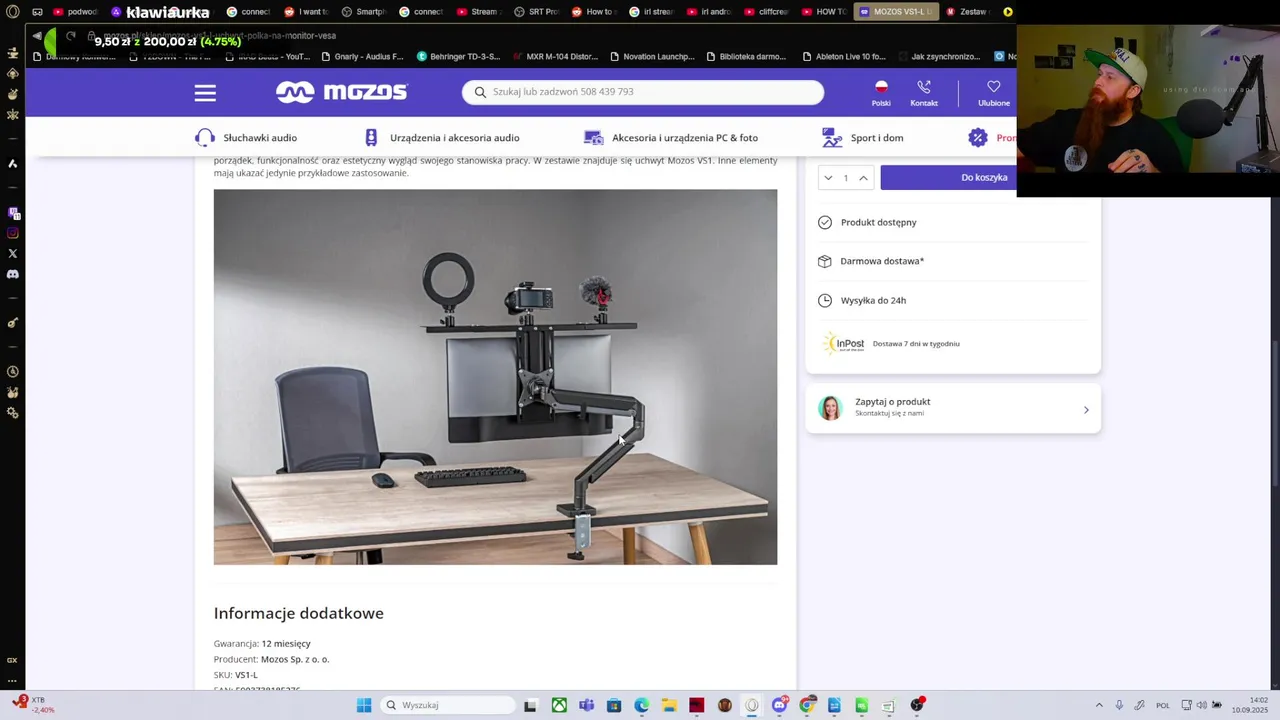This screenshot has height=720, width=1280.
Task: Increase product quantity with up arrow
Action: pyautogui.click(x=863, y=178)
